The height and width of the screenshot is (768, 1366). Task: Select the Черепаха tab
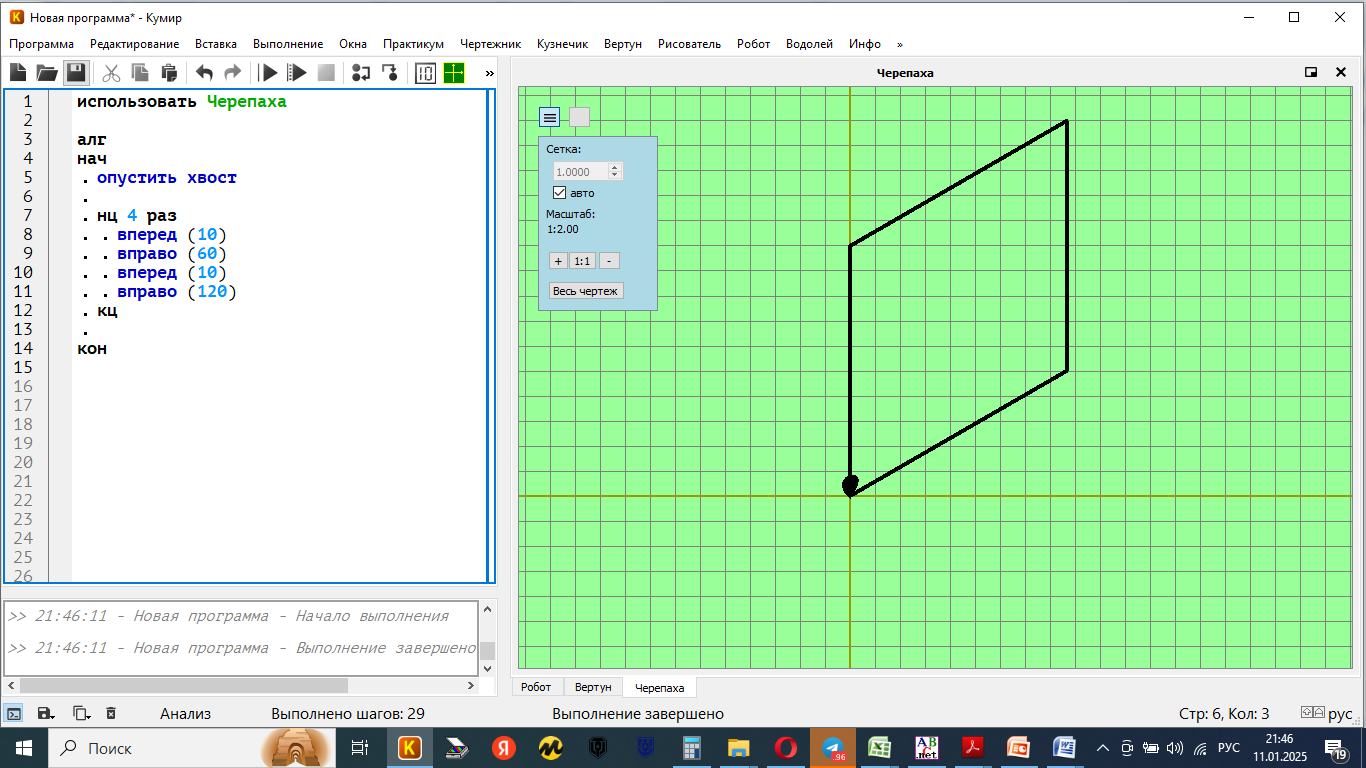point(660,687)
